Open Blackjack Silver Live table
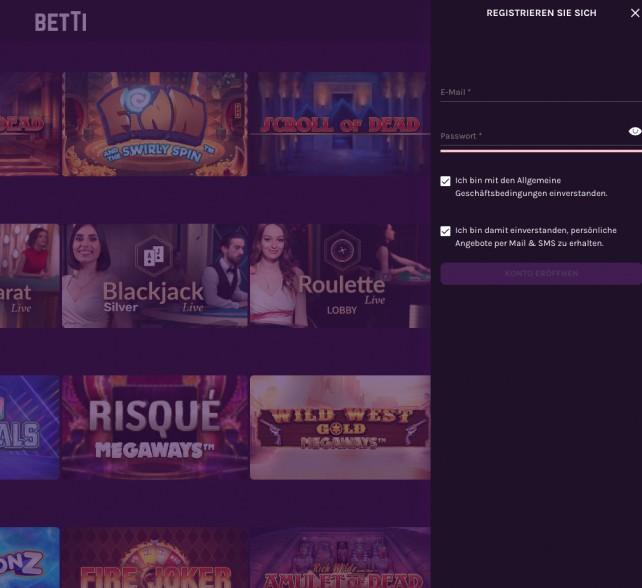The width and height of the screenshot is (642, 588). 155,276
